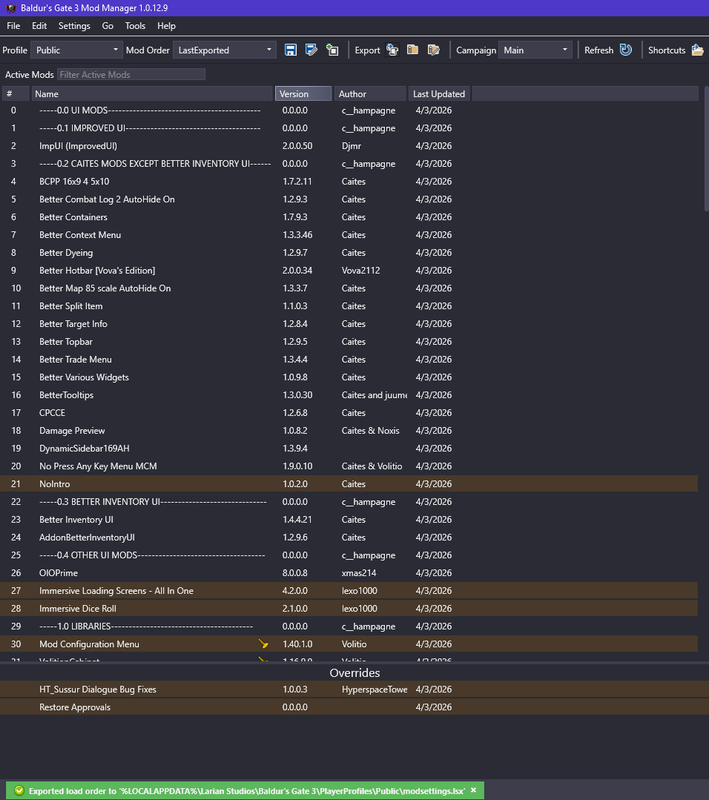Select the AddonBetterInventoryUI mod
Screen dimensions: 709x800
coord(349,537)
